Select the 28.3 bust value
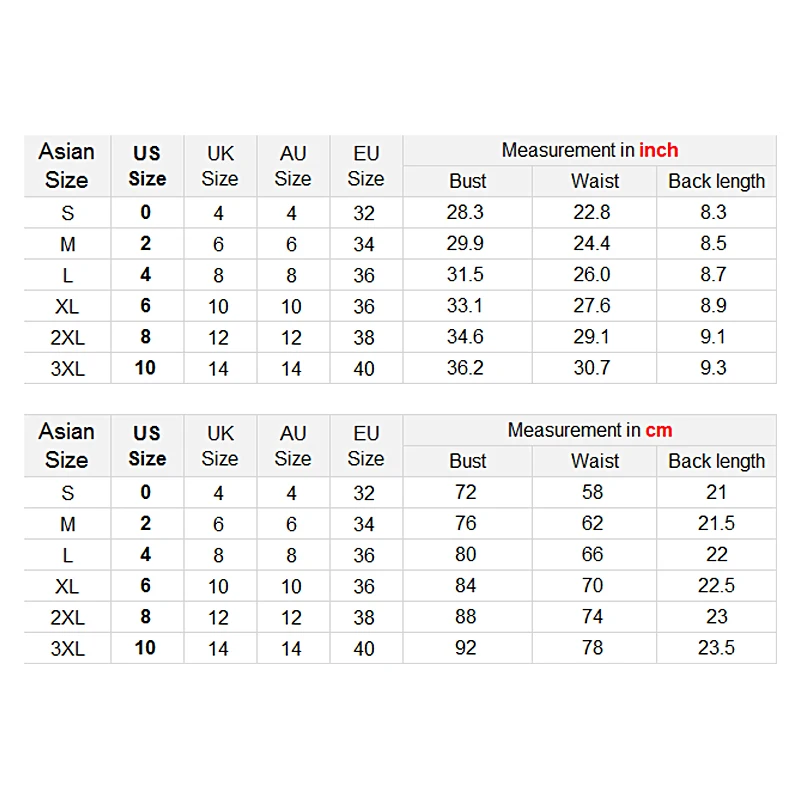Viewport: 800px width, 800px height. tap(466, 212)
